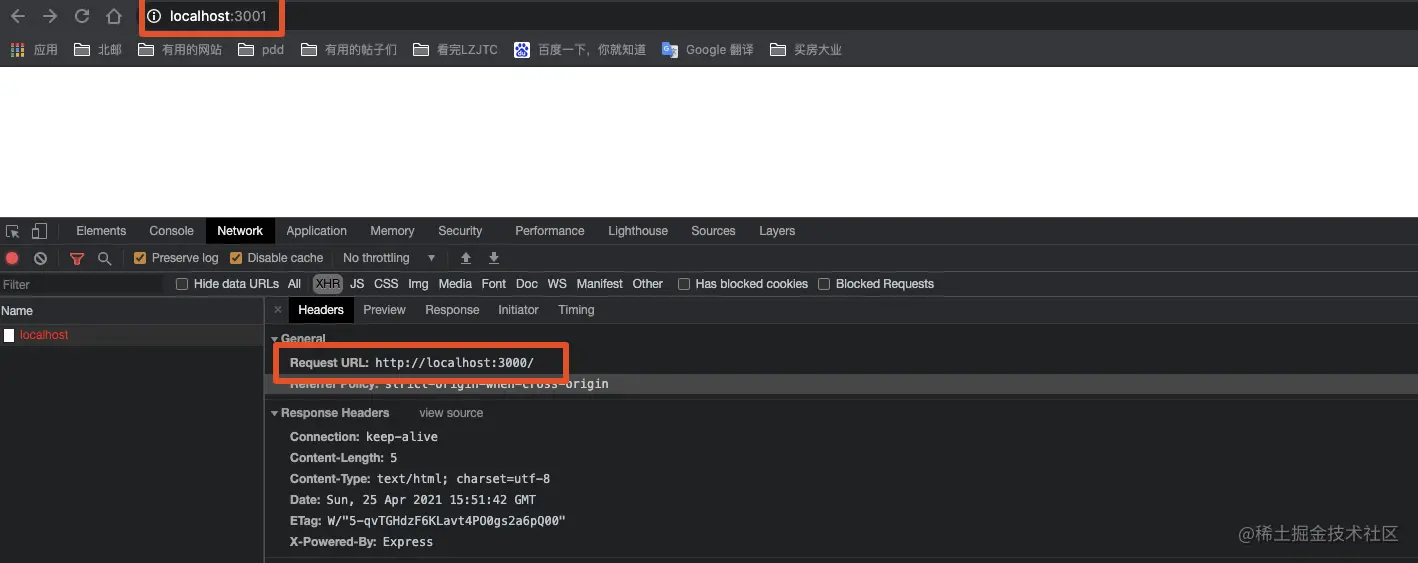Open the 有用的帖子们 bookmark folder

coord(349,49)
